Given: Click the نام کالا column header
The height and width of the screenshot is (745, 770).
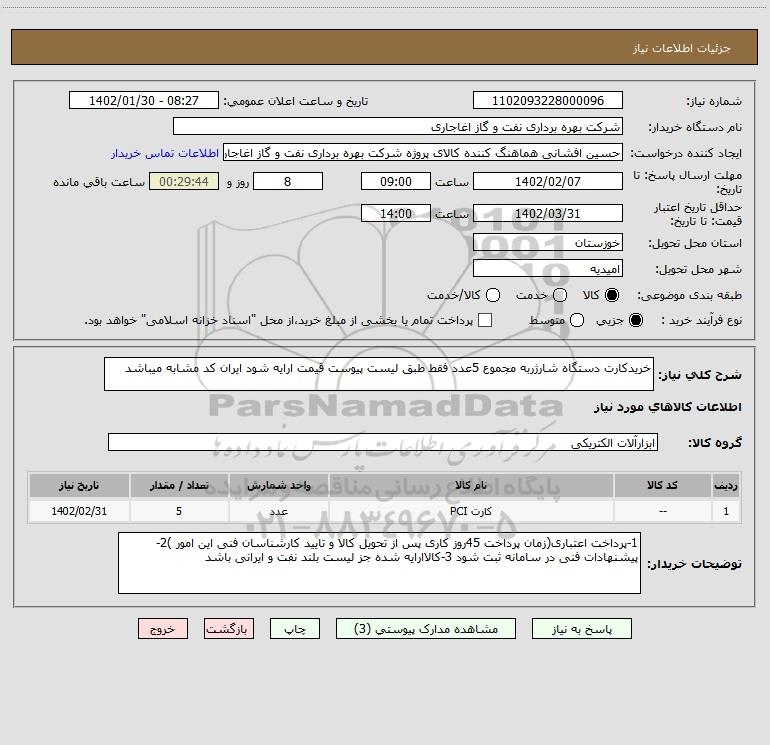Looking at the screenshot, I should pos(471,486).
